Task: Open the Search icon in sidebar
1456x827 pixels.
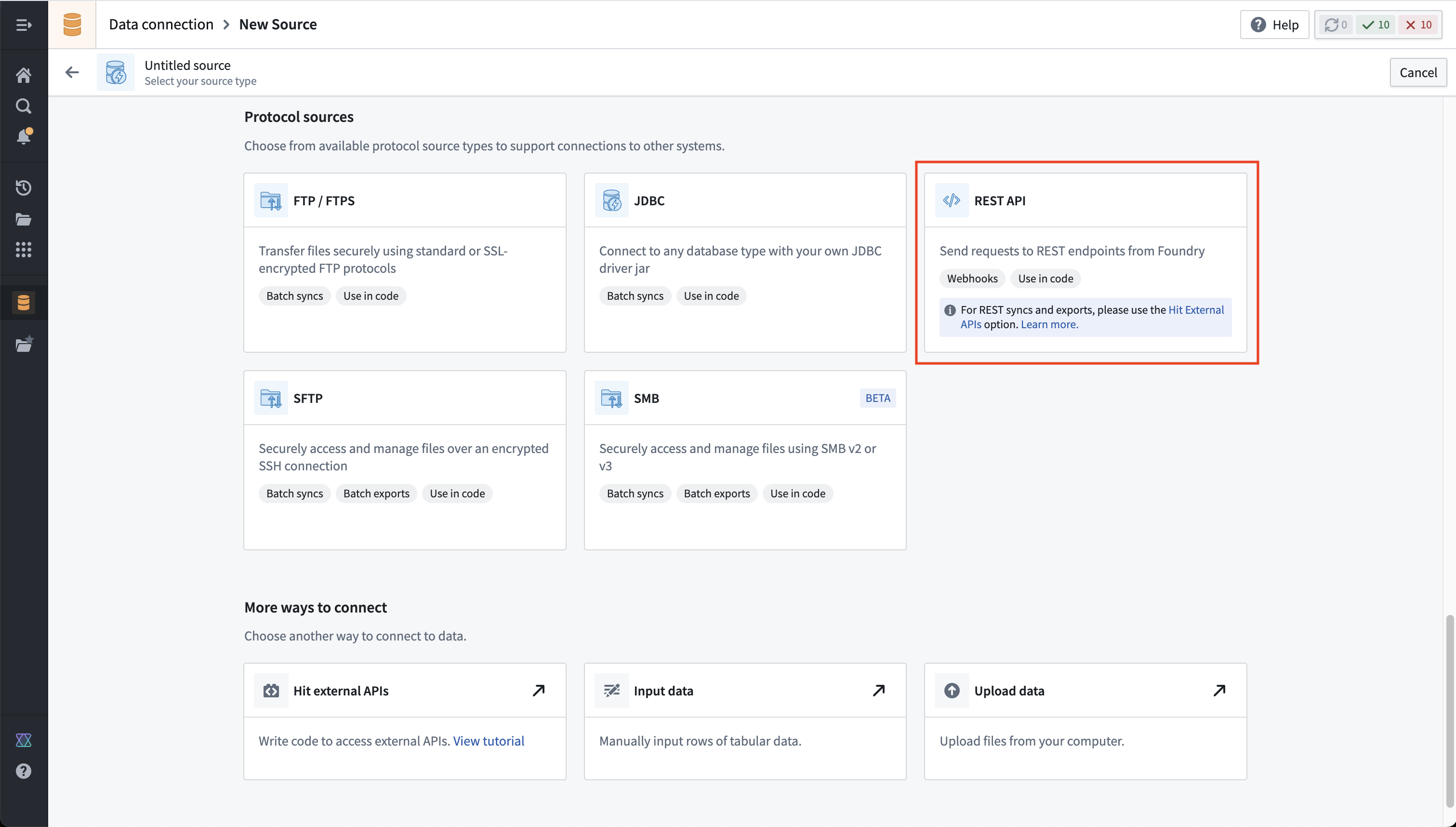Action: tap(23, 106)
